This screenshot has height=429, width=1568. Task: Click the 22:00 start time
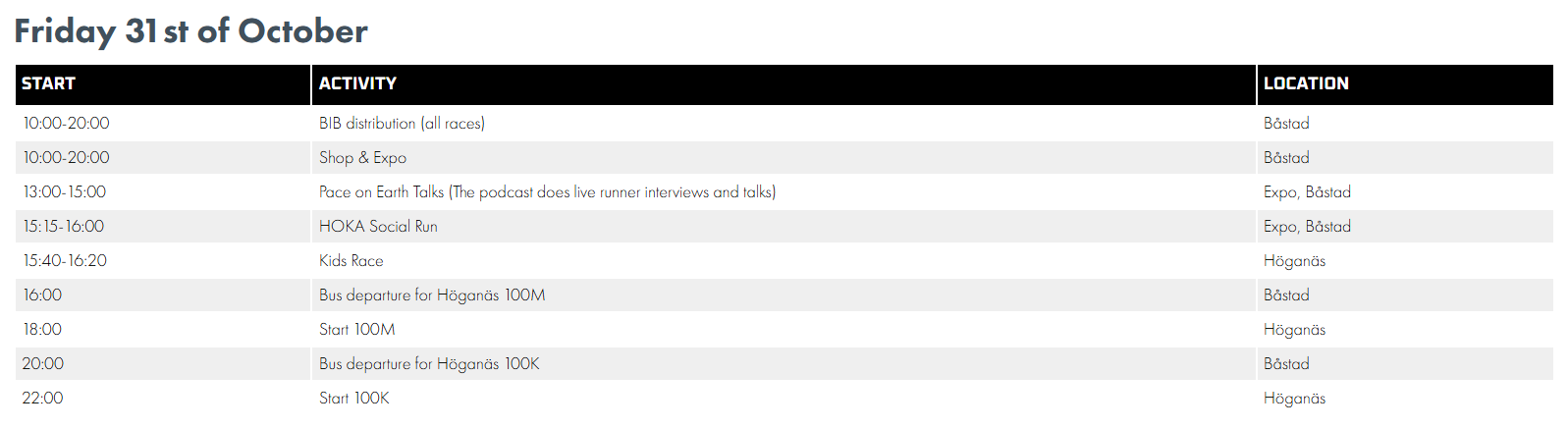pyautogui.click(x=42, y=399)
